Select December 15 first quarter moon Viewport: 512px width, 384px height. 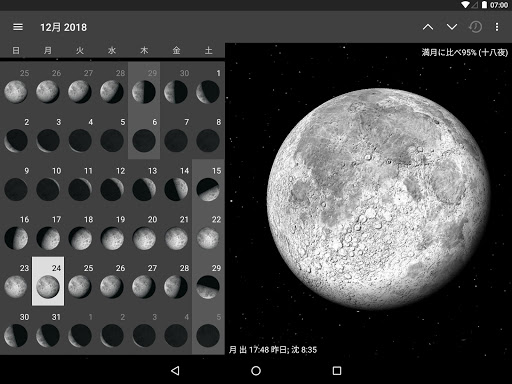click(x=208, y=184)
